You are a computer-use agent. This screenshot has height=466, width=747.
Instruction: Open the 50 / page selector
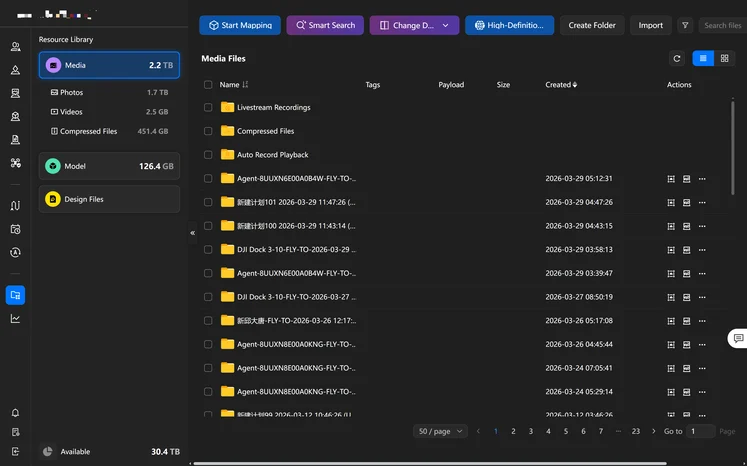coord(440,431)
